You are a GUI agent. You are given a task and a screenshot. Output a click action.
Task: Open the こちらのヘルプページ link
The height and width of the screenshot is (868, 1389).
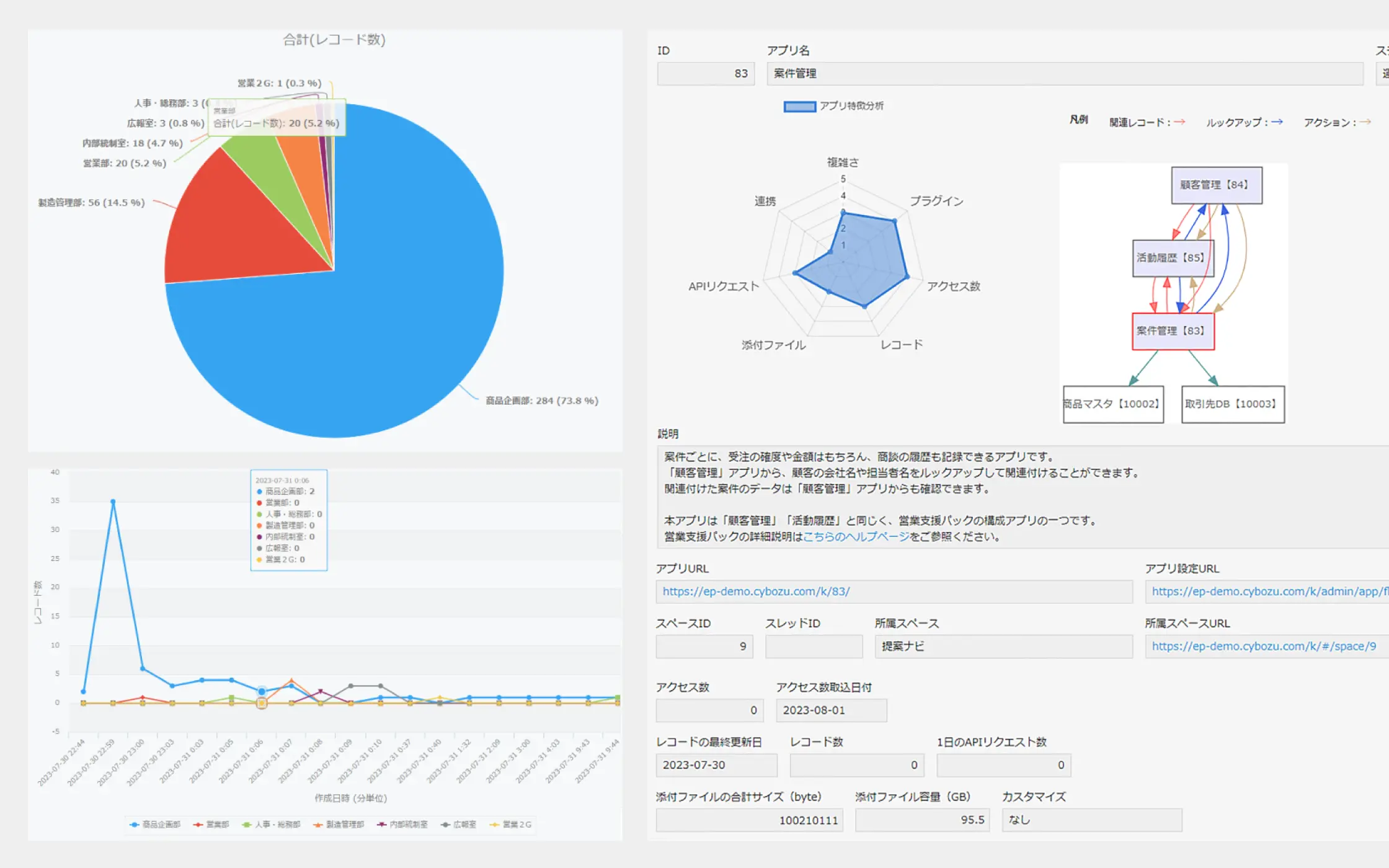coord(856,537)
